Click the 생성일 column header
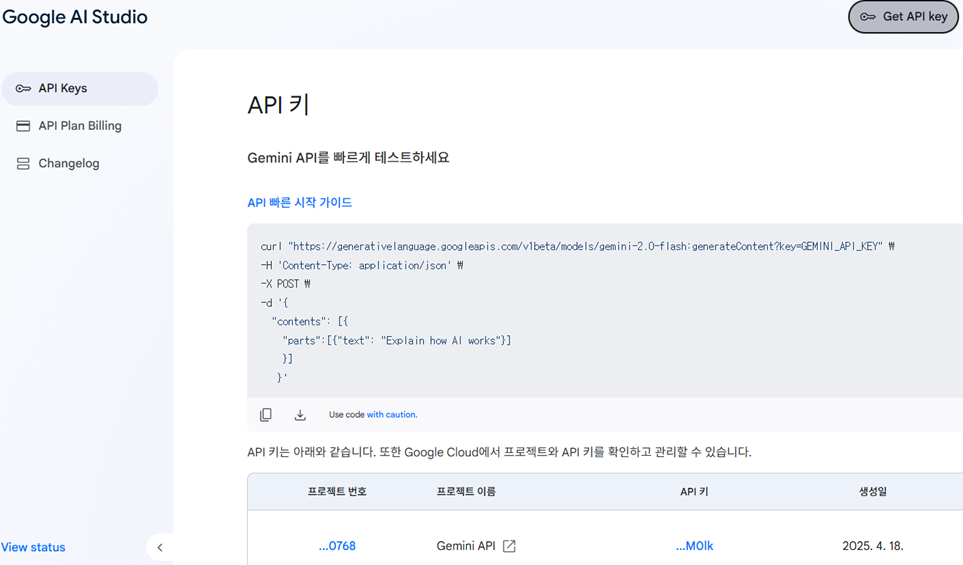Viewport: 963px width, 565px height. 873,491
